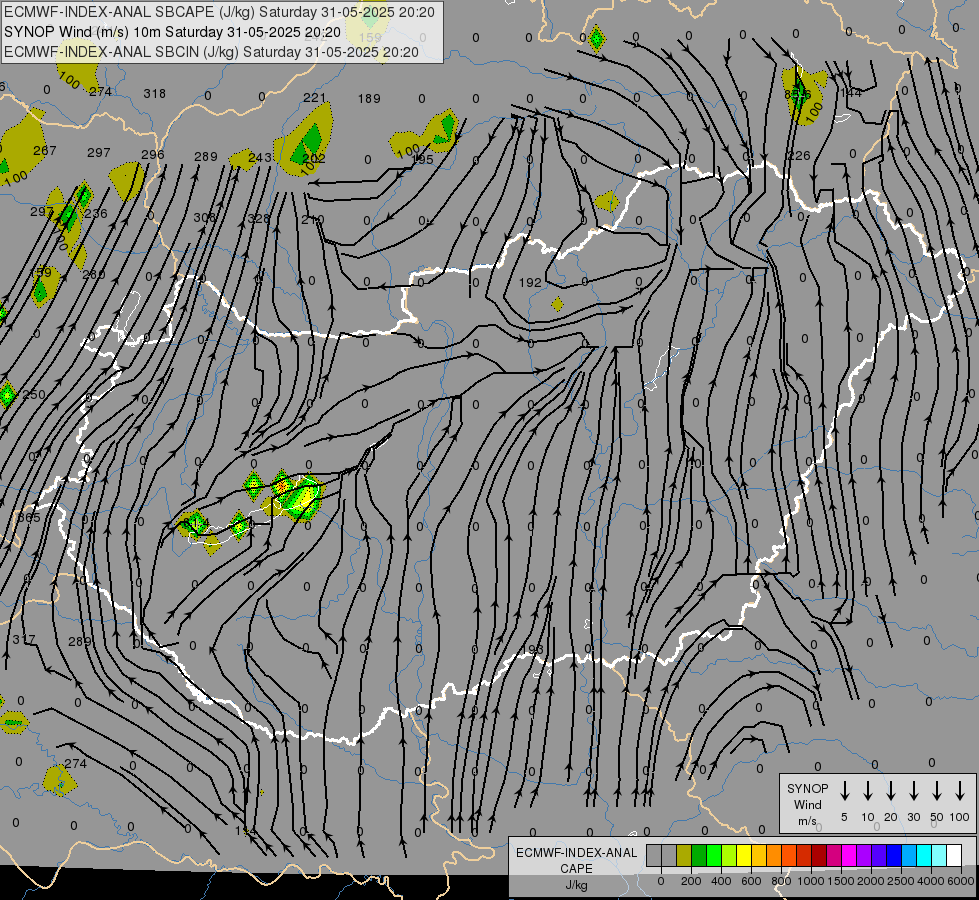Click the 600 tick label in CAPE legend
Screen dimensions: 979x900
(751, 881)
